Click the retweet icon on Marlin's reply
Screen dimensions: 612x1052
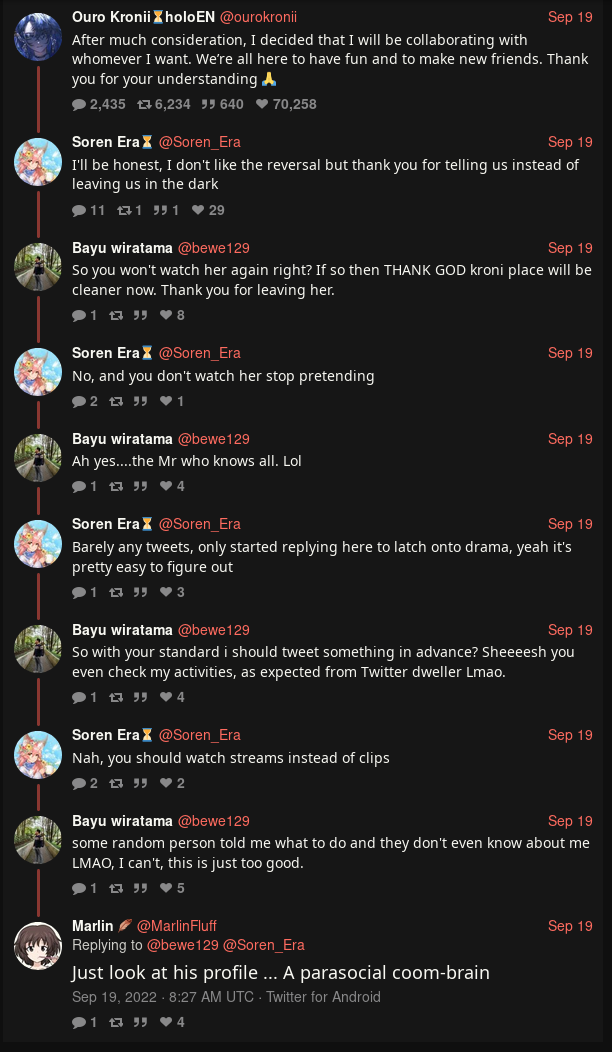[x=115, y=1022]
